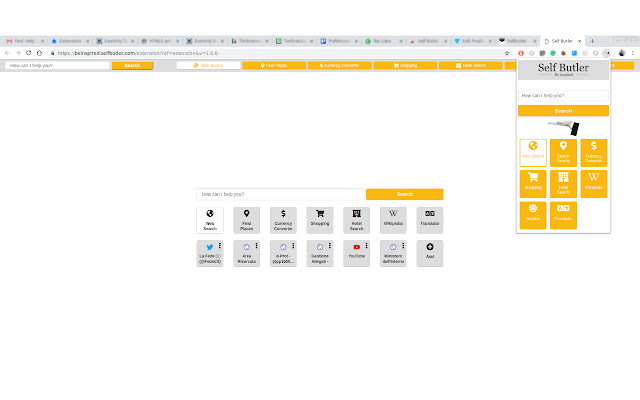Open Translator tile on main page

[430, 220]
